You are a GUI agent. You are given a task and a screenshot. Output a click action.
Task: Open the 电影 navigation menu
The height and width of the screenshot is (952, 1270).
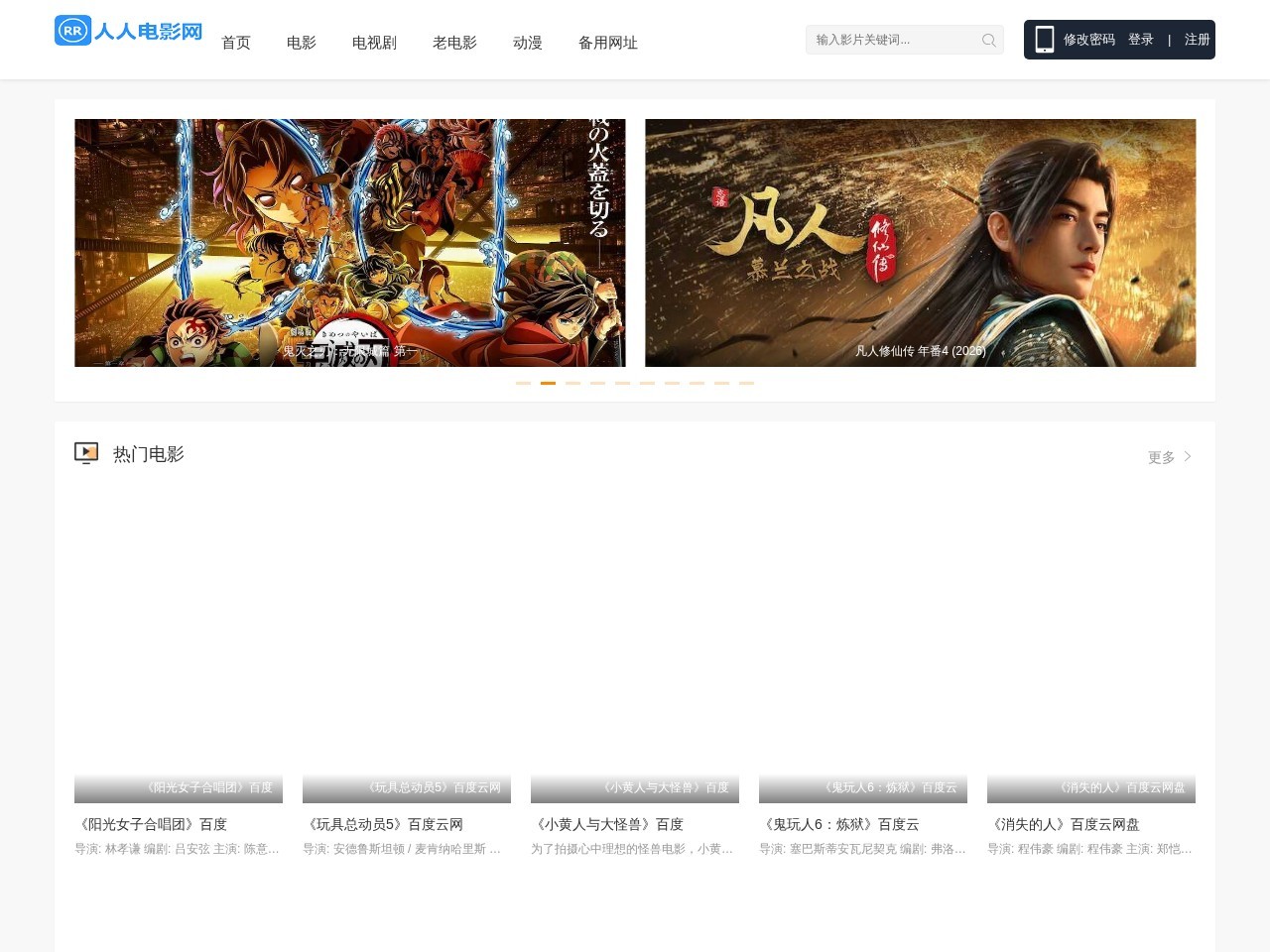[x=302, y=43]
